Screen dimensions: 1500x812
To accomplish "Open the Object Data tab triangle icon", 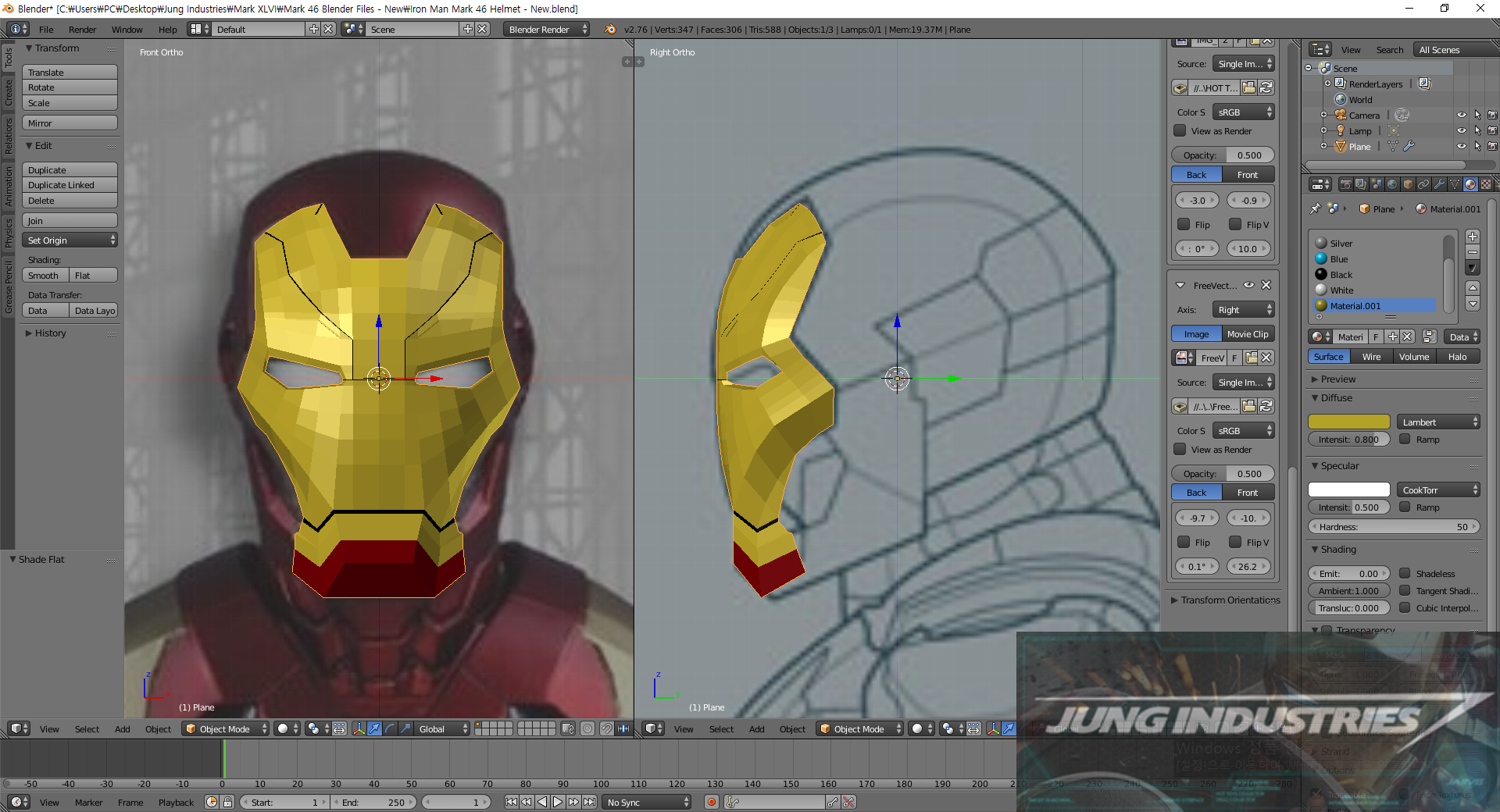I will (x=1455, y=184).
